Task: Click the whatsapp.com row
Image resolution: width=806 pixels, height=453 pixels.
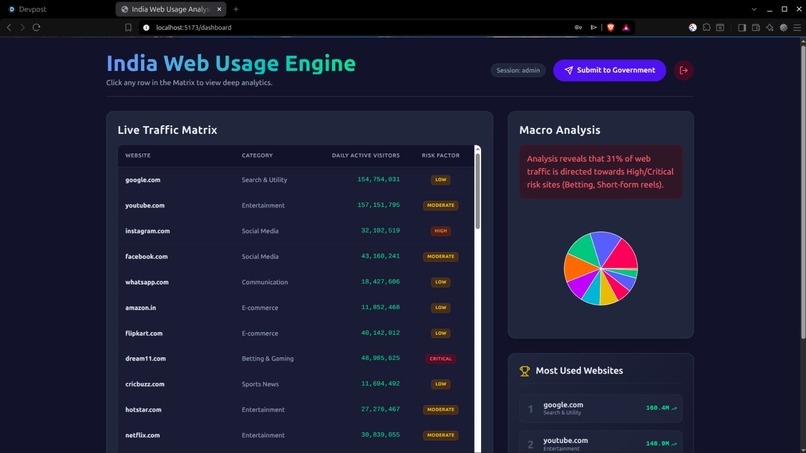Action: point(296,282)
